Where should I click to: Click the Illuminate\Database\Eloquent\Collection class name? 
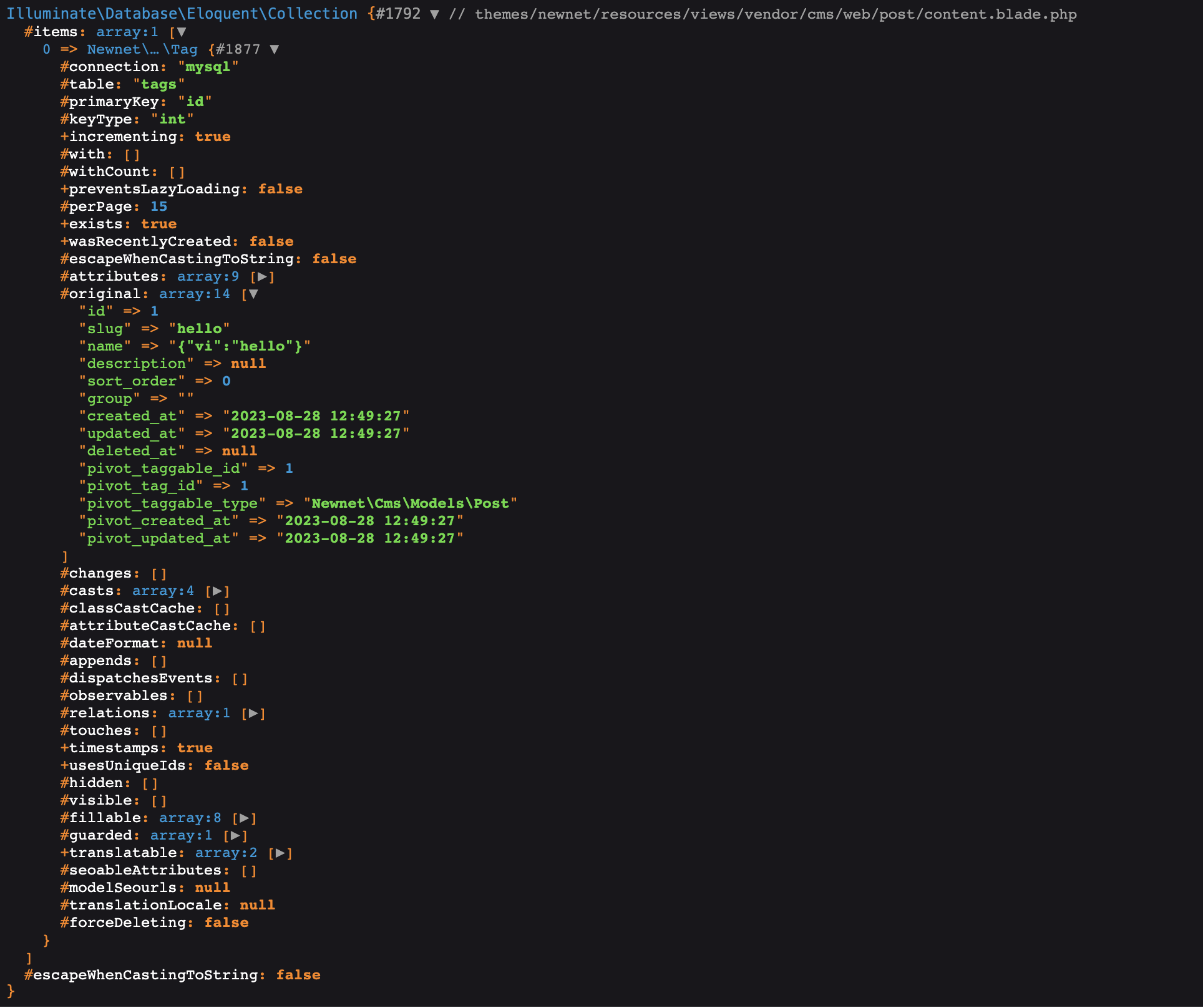tap(182, 14)
